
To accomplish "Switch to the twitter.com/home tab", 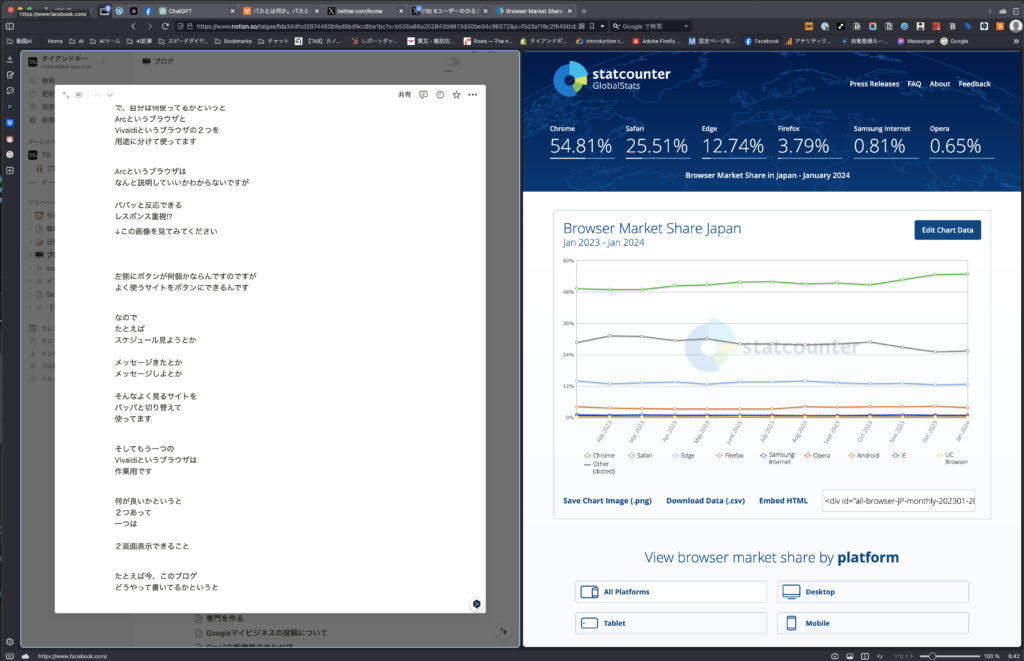I will 364,11.
